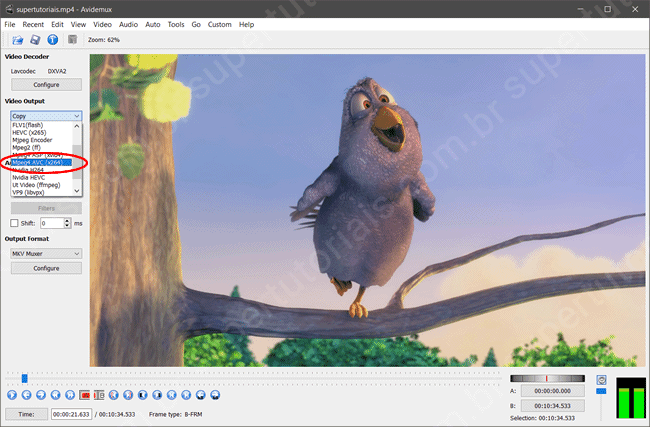This screenshot has width=650, height=427.
Task: Set marker B icon beside marker A
Action: point(100,396)
